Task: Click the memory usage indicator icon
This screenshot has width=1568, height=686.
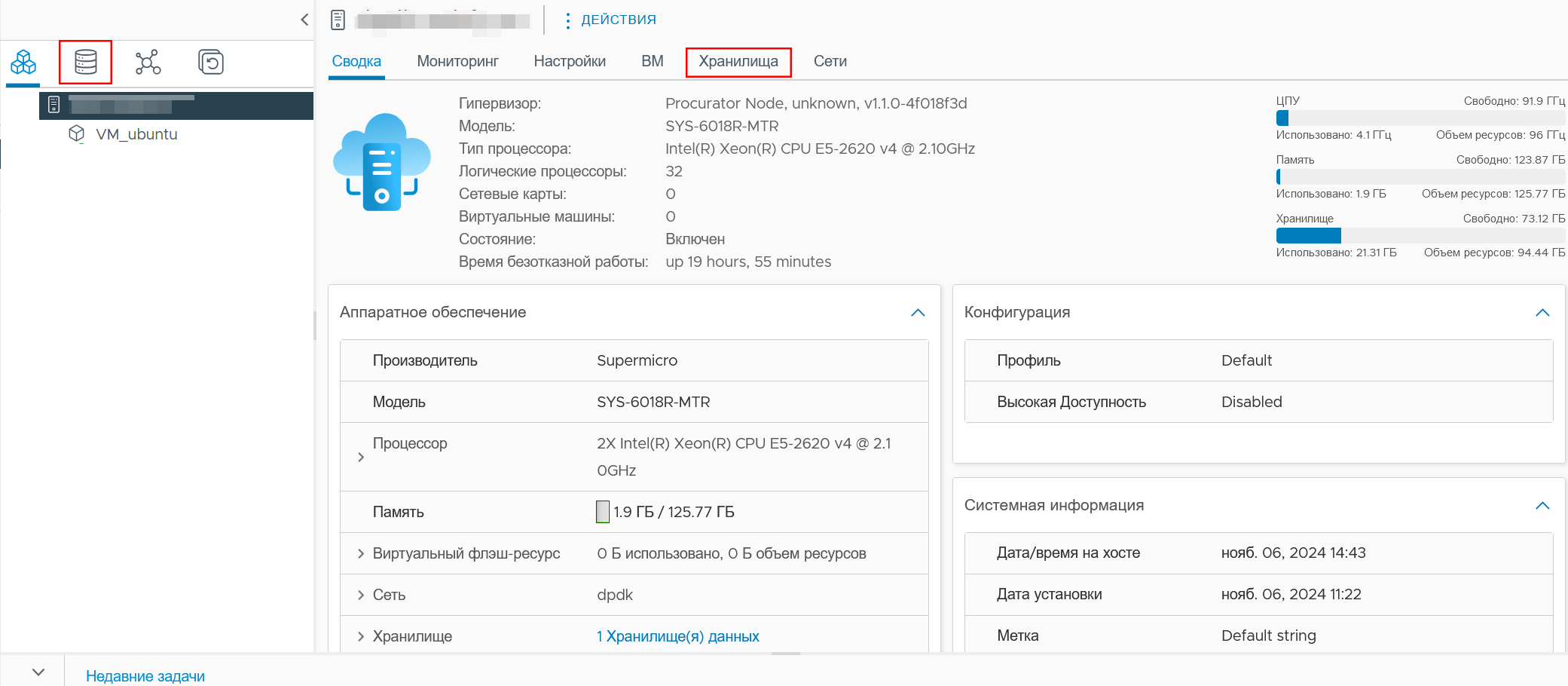Action: tap(603, 512)
